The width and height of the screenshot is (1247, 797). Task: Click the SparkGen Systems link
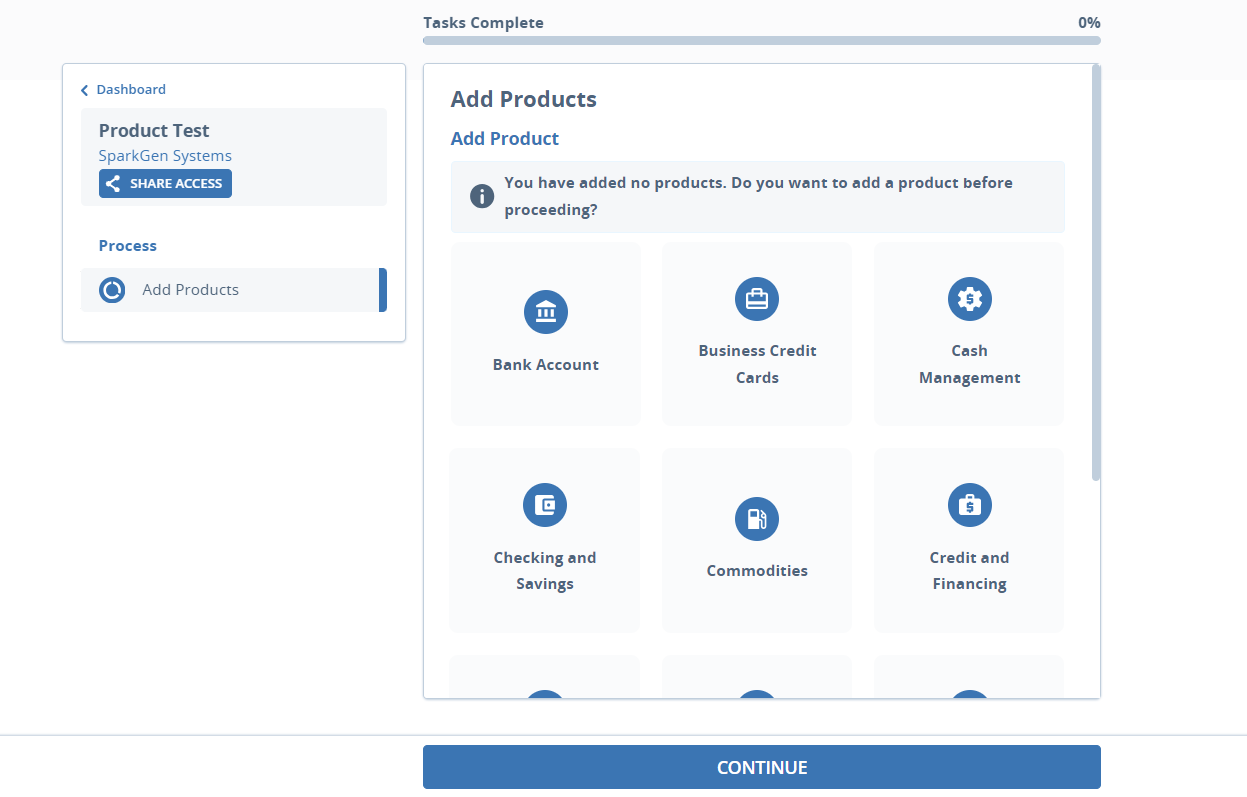tap(164, 155)
